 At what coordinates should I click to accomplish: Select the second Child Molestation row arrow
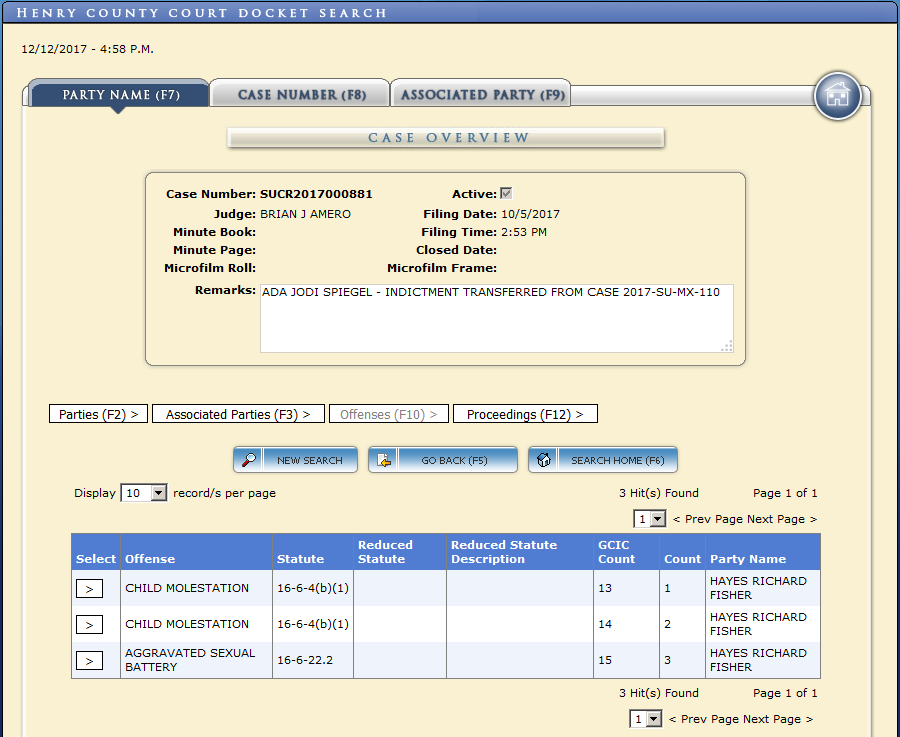(89, 625)
